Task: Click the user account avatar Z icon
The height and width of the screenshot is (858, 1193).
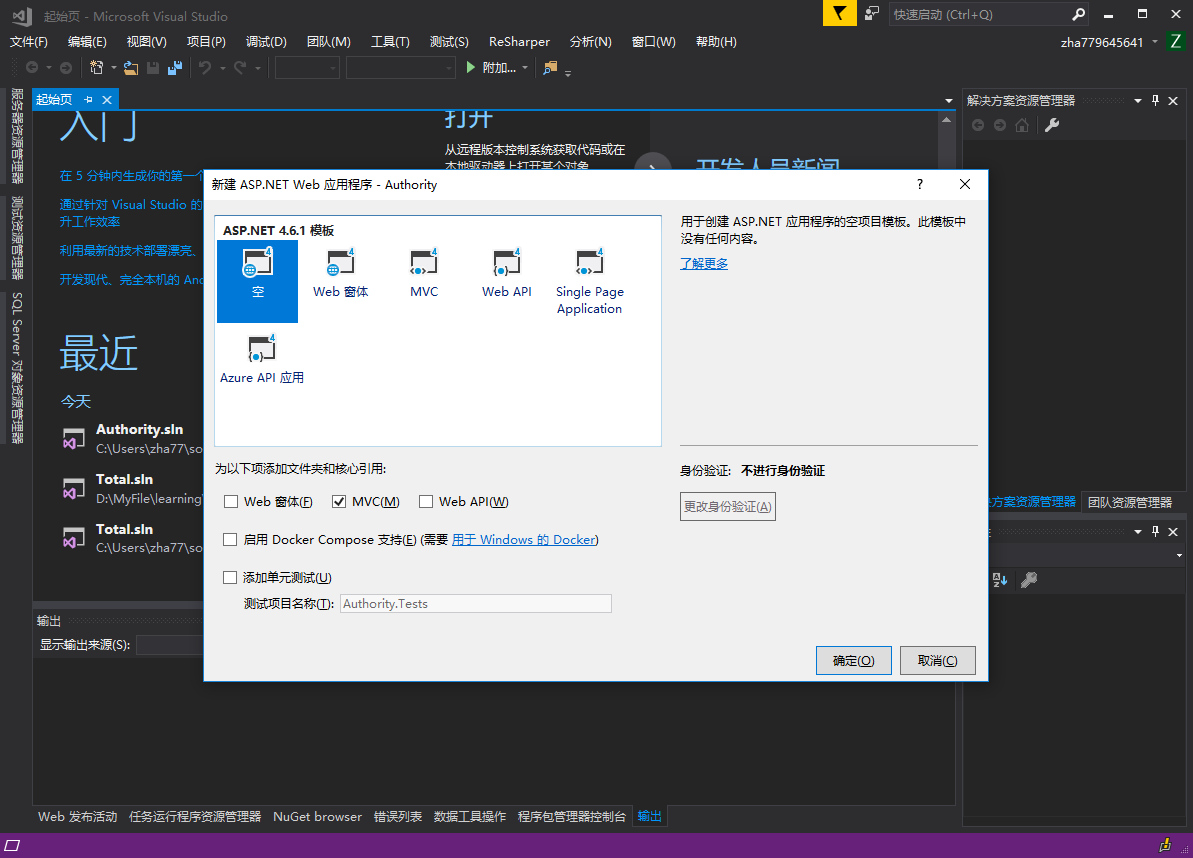Action: (1176, 42)
